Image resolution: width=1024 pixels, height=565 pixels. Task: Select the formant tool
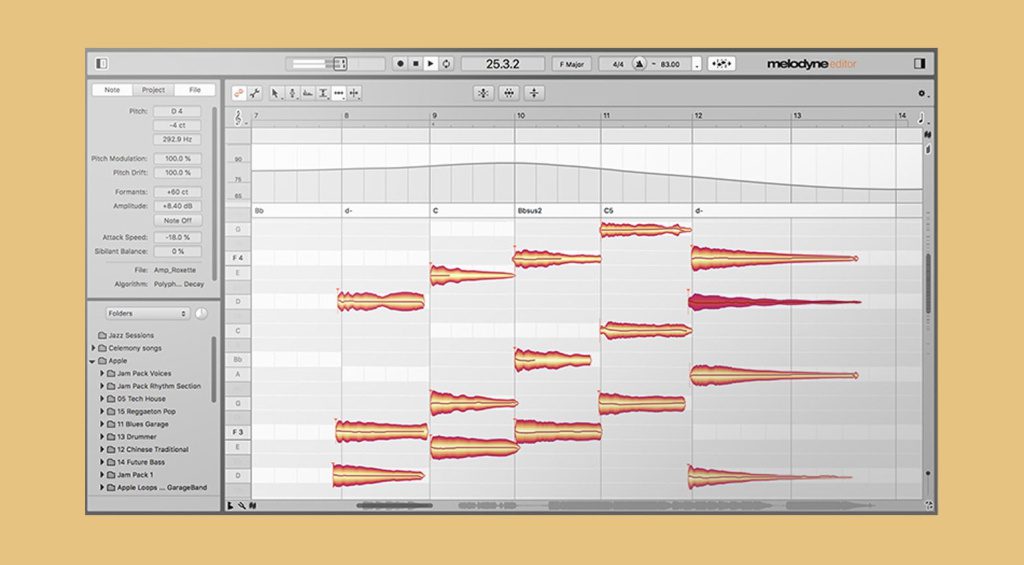pos(308,93)
